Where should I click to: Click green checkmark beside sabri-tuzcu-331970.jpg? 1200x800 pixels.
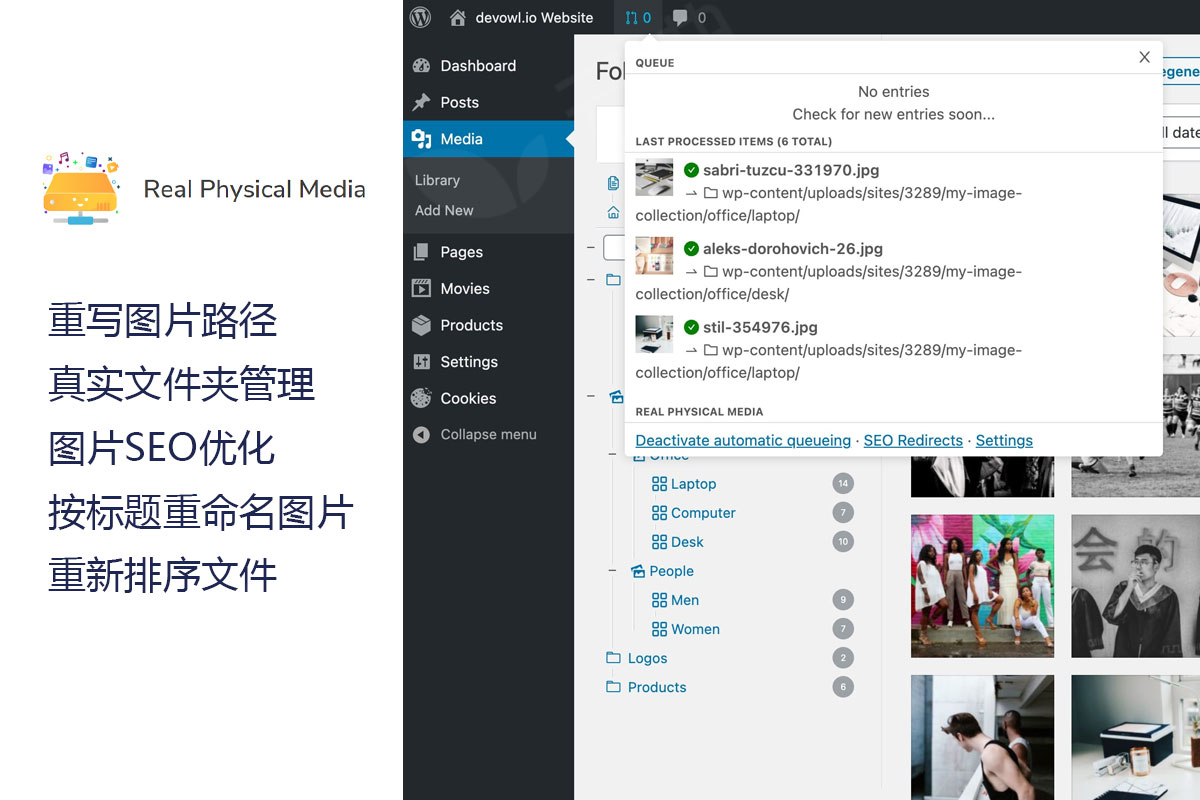click(691, 170)
